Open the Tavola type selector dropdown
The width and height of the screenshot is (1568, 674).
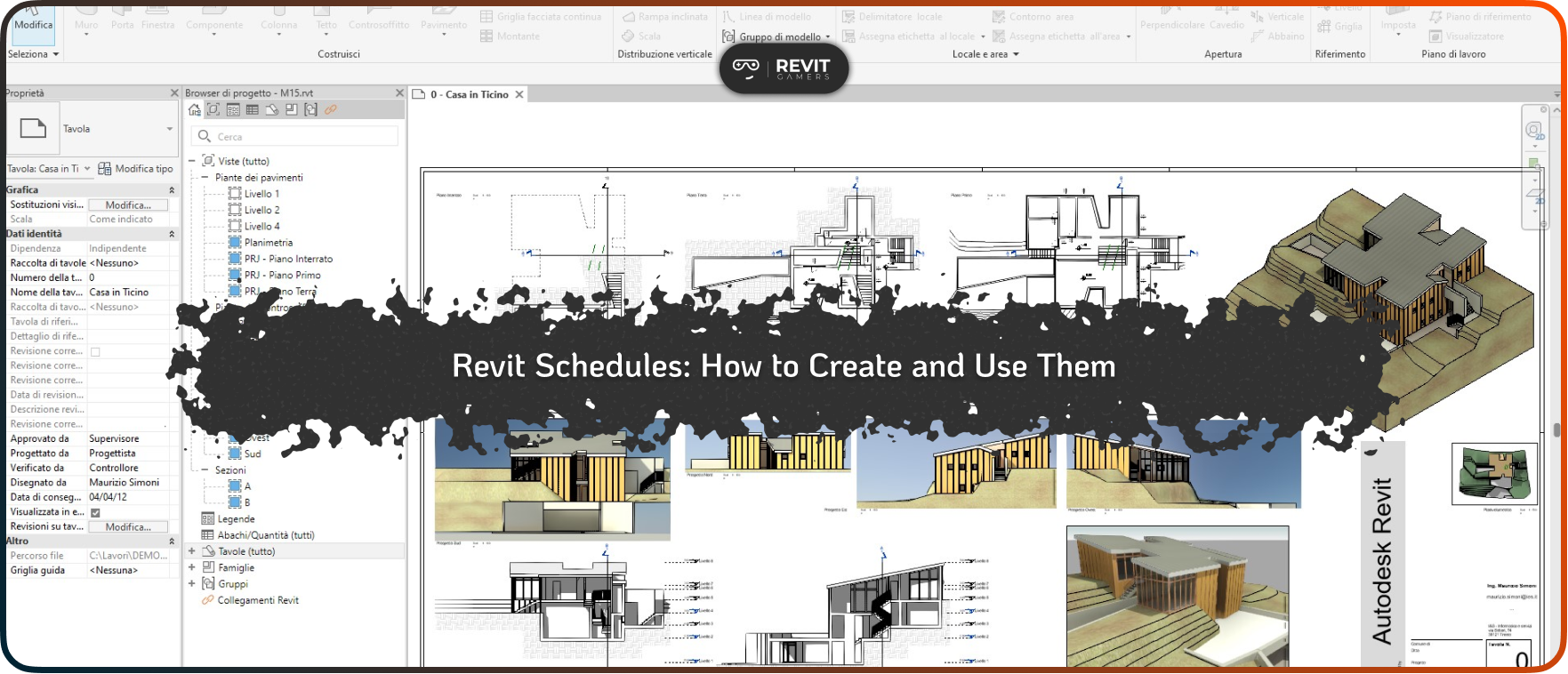point(170,129)
